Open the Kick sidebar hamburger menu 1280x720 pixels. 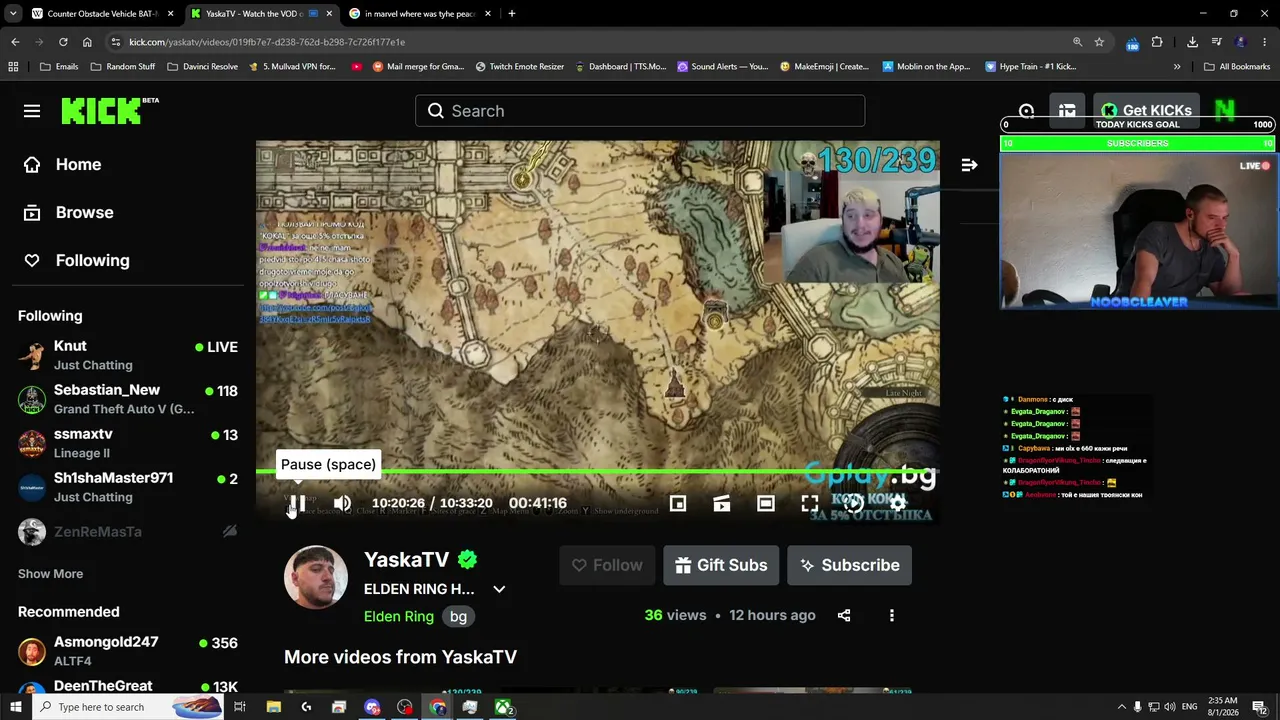(32, 111)
